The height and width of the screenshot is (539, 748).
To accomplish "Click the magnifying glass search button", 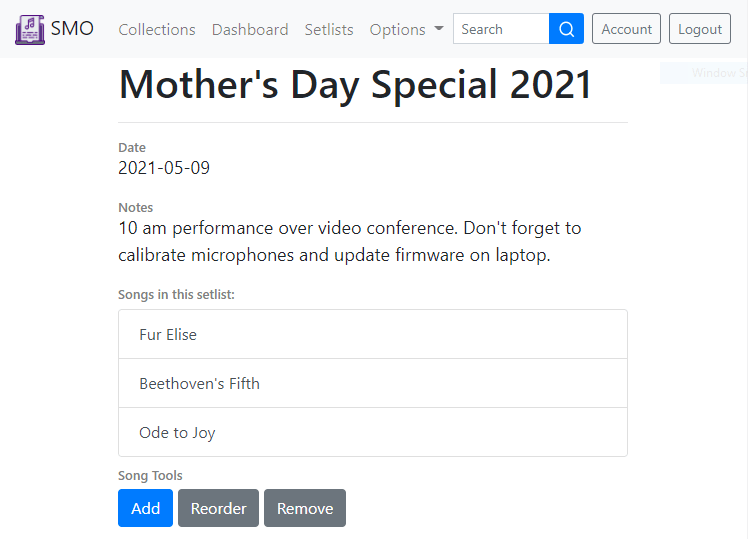I will 566,29.
